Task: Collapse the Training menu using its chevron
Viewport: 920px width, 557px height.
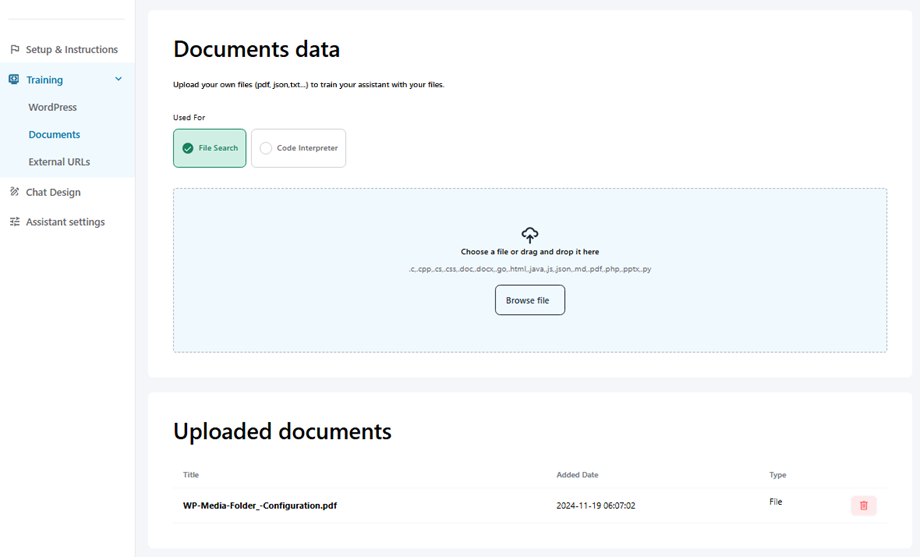Action: click(x=119, y=79)
